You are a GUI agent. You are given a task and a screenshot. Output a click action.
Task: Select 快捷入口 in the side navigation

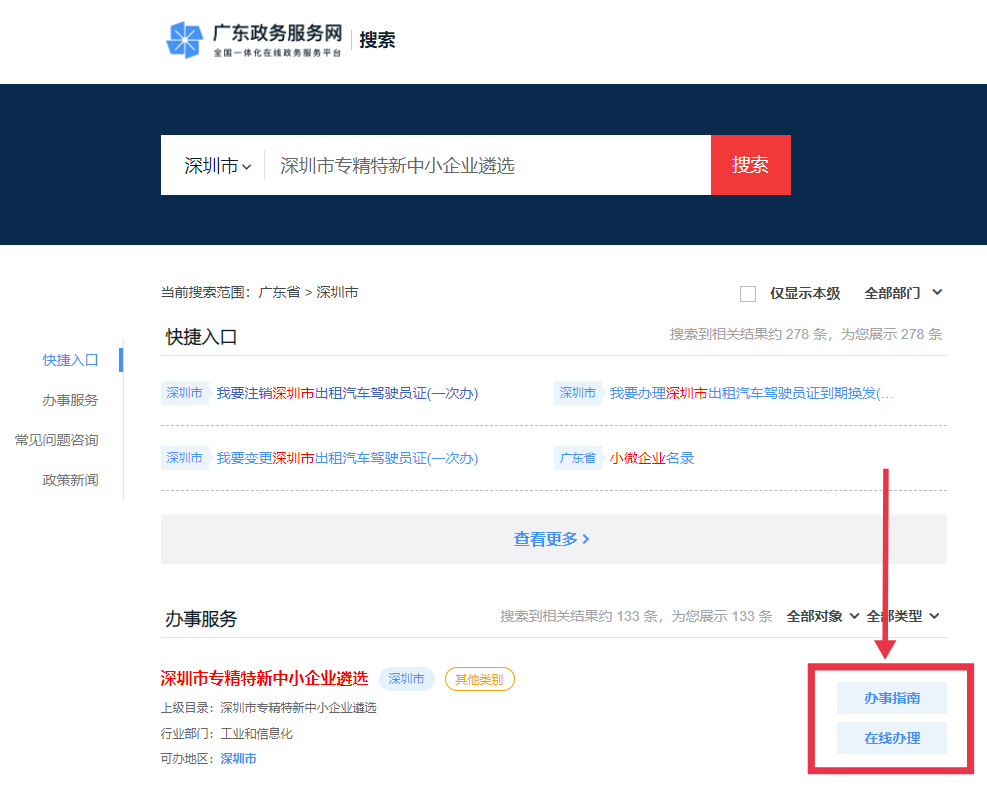click(70, 360)
